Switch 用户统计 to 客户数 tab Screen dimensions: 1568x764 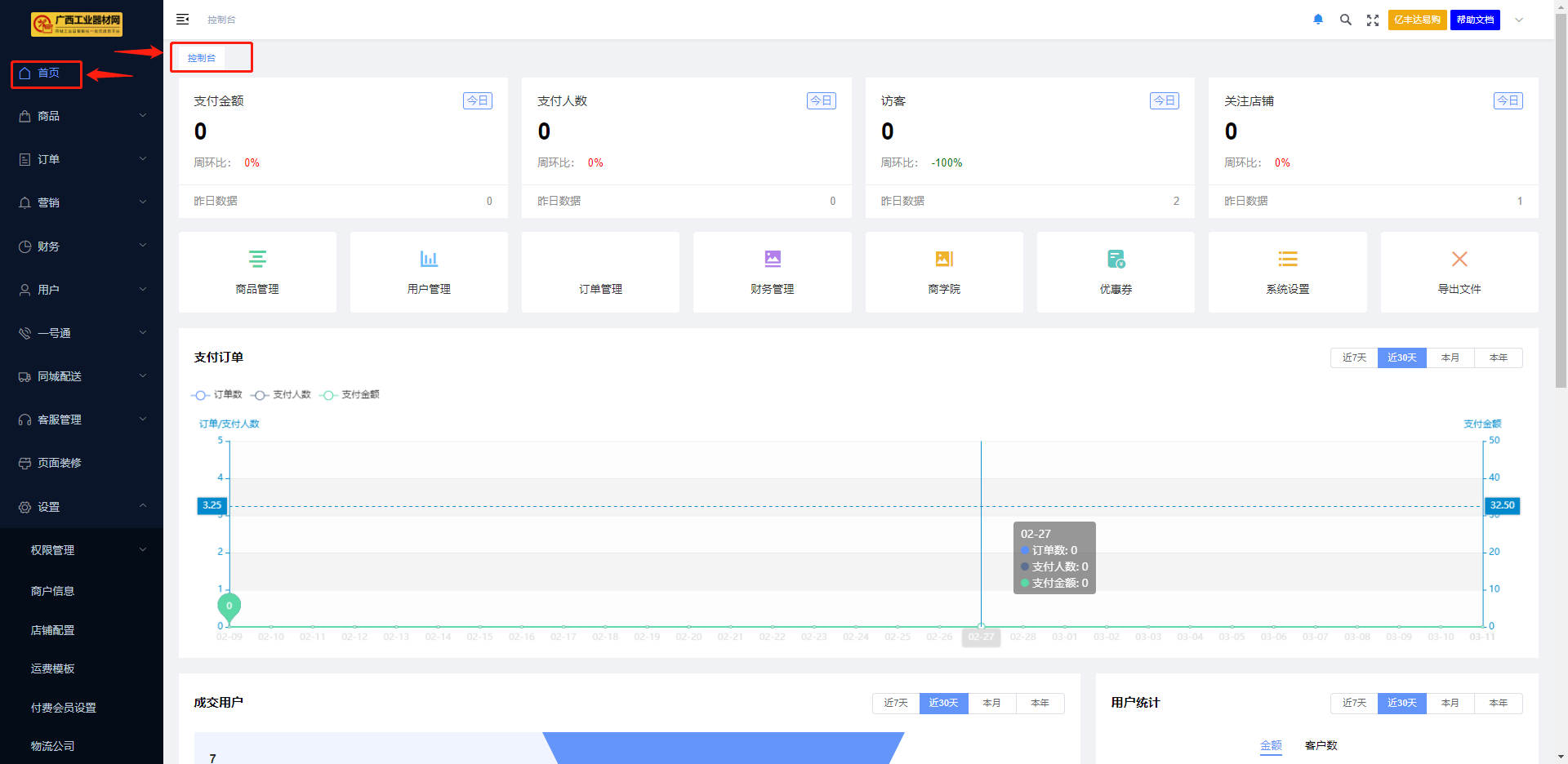pos(1321,745)
